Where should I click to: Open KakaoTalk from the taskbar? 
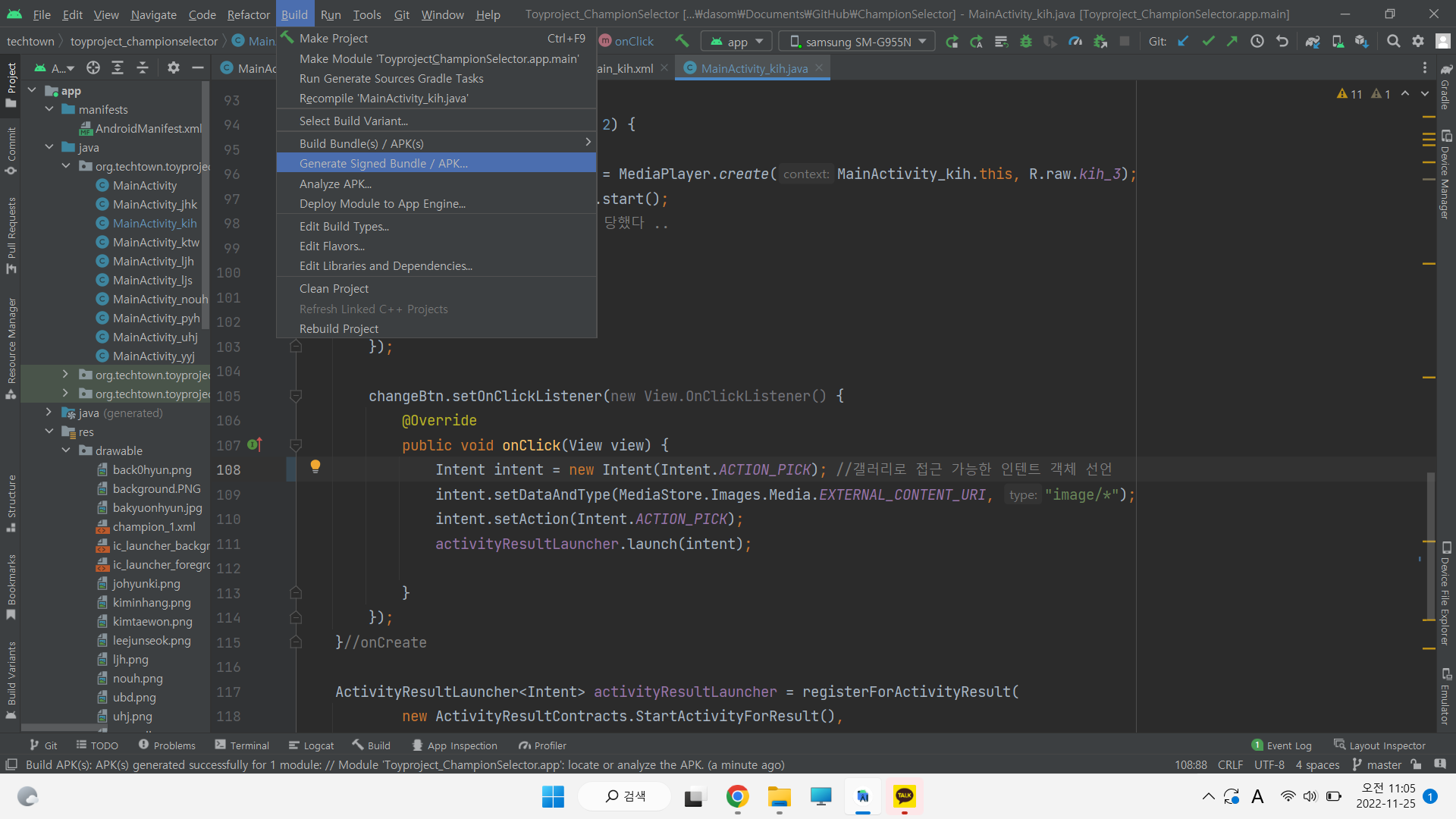(x=905, y=796)
